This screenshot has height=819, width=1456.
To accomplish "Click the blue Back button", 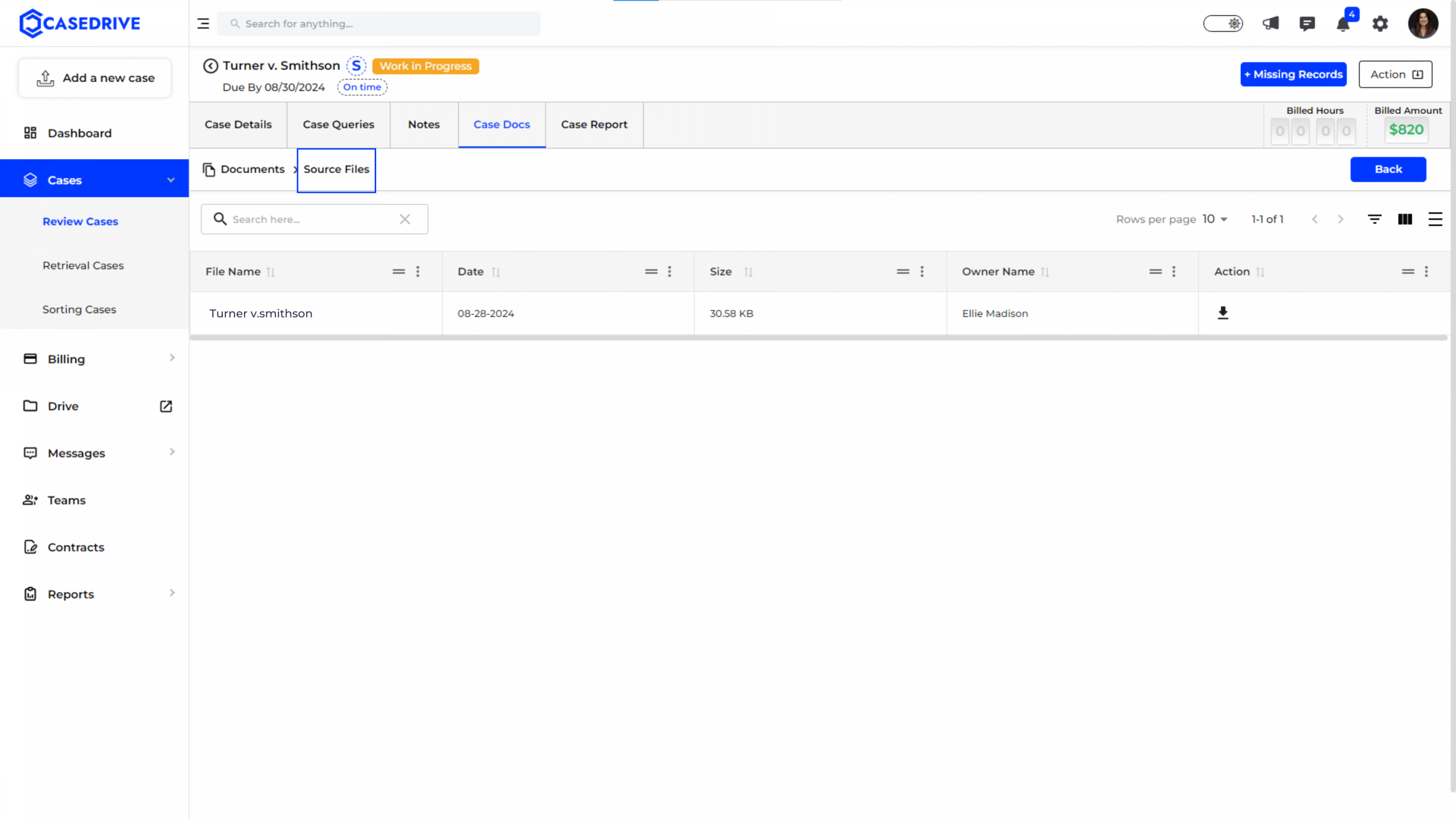I will (x=1388, y=169).
